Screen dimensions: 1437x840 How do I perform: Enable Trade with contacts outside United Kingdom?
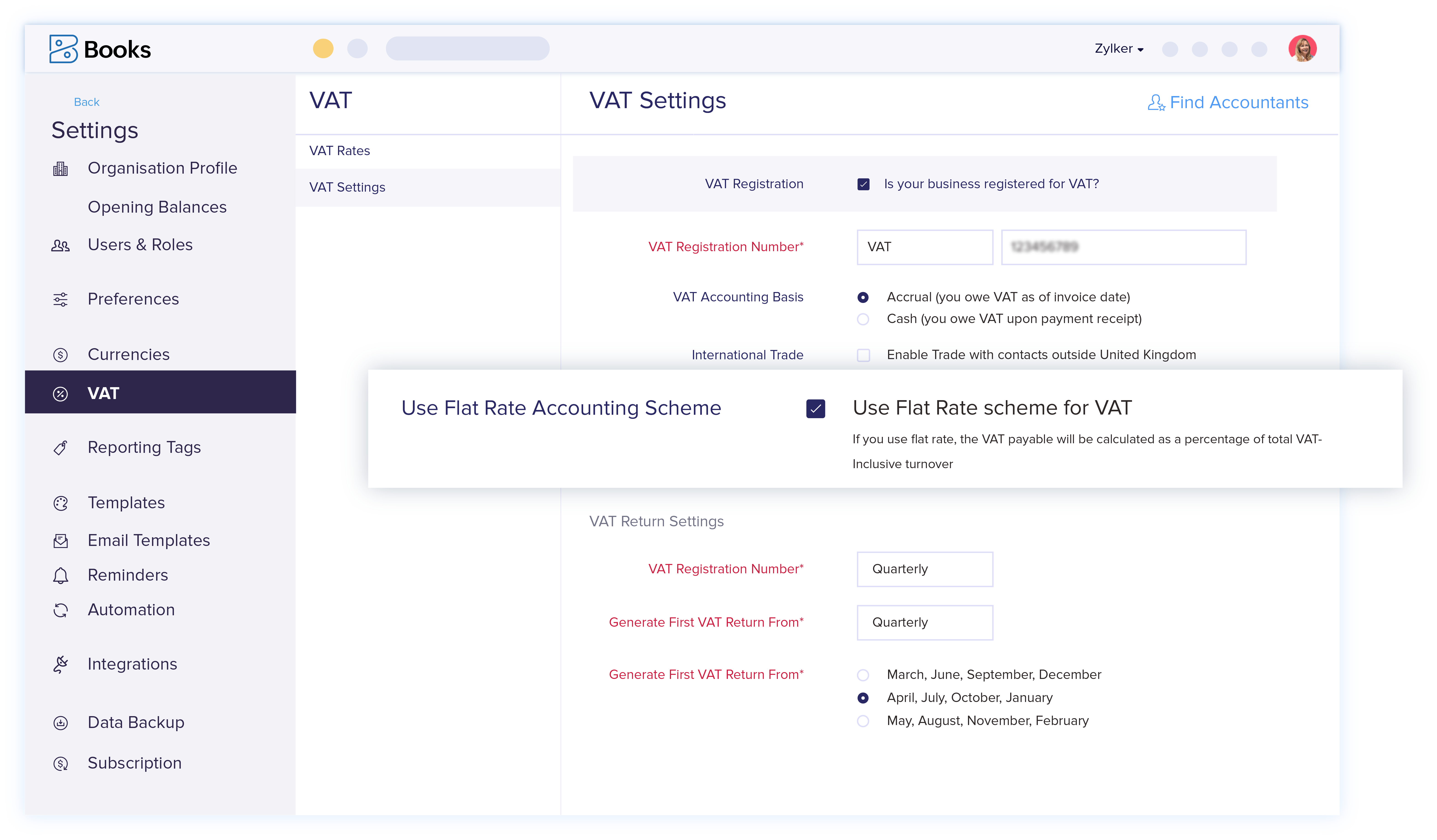coord(863,355)
